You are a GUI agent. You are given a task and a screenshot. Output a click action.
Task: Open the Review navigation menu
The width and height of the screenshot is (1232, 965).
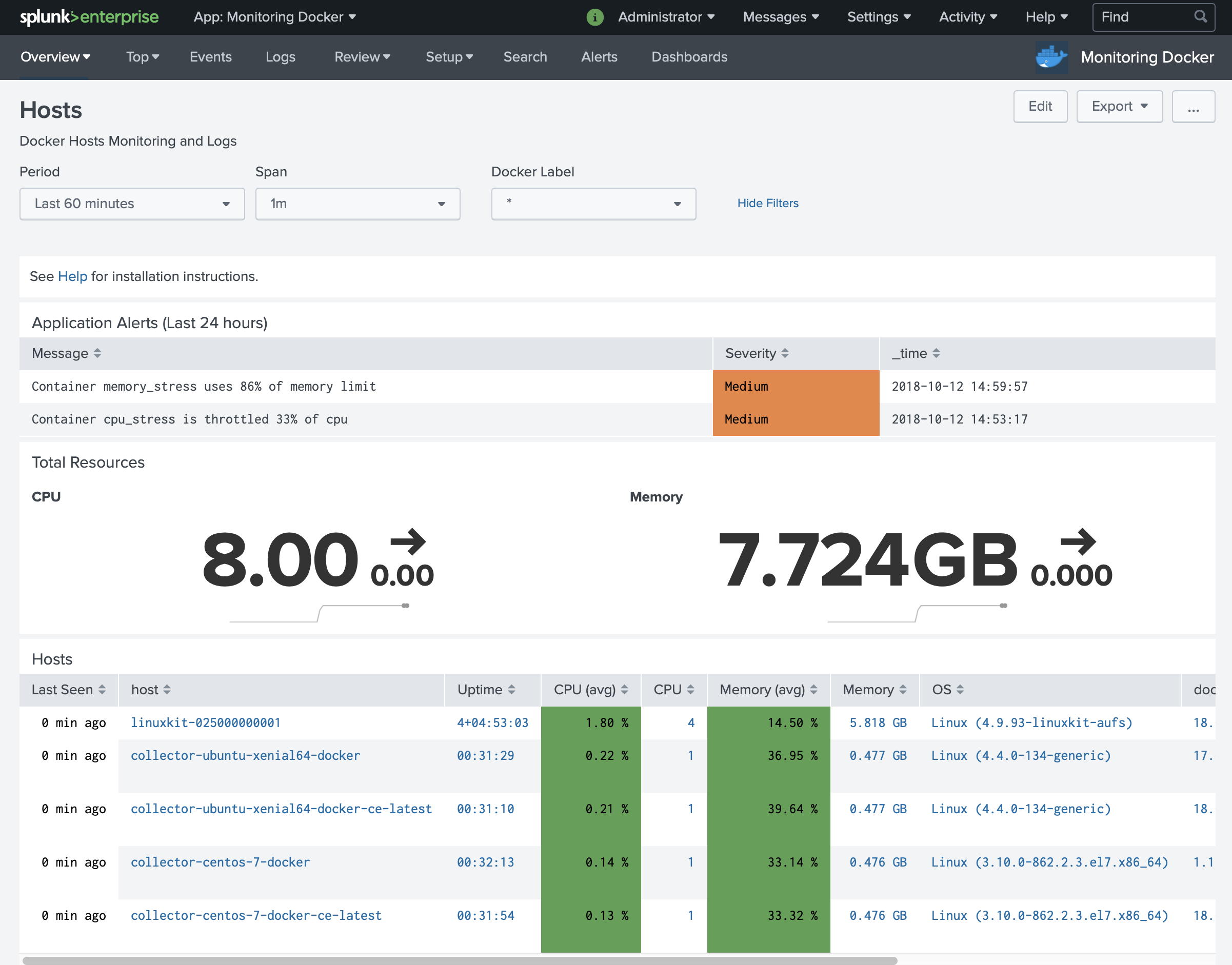coord(362,57)
